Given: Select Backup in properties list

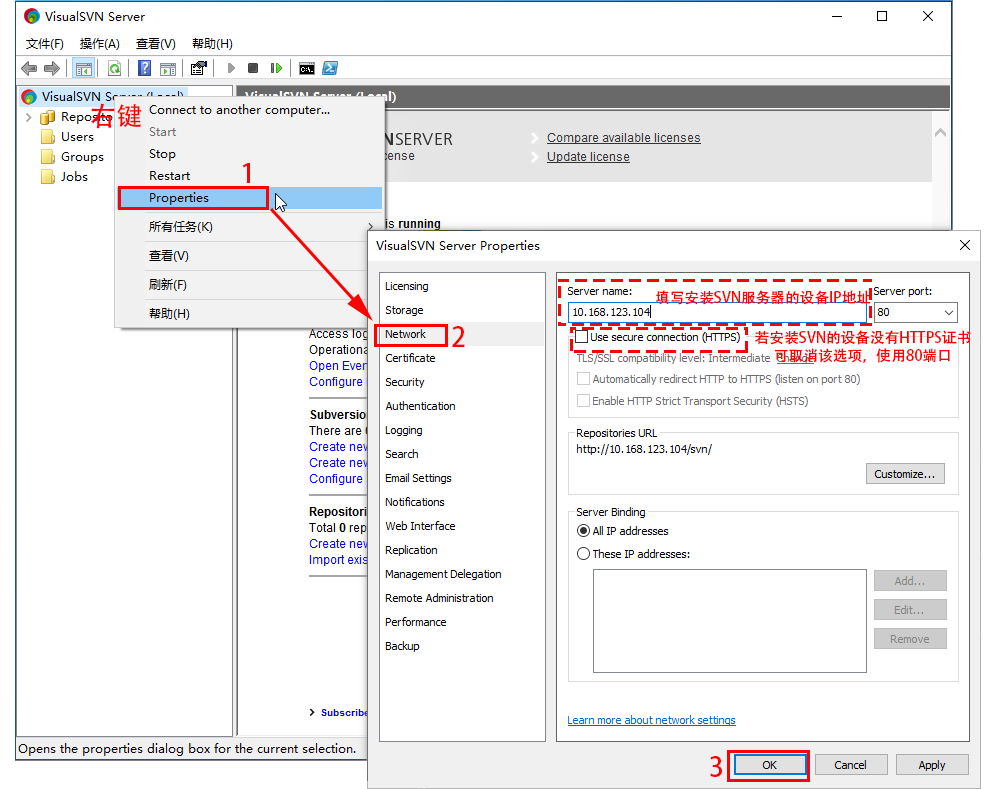Looking at the screenshot, I should [461, 646].
